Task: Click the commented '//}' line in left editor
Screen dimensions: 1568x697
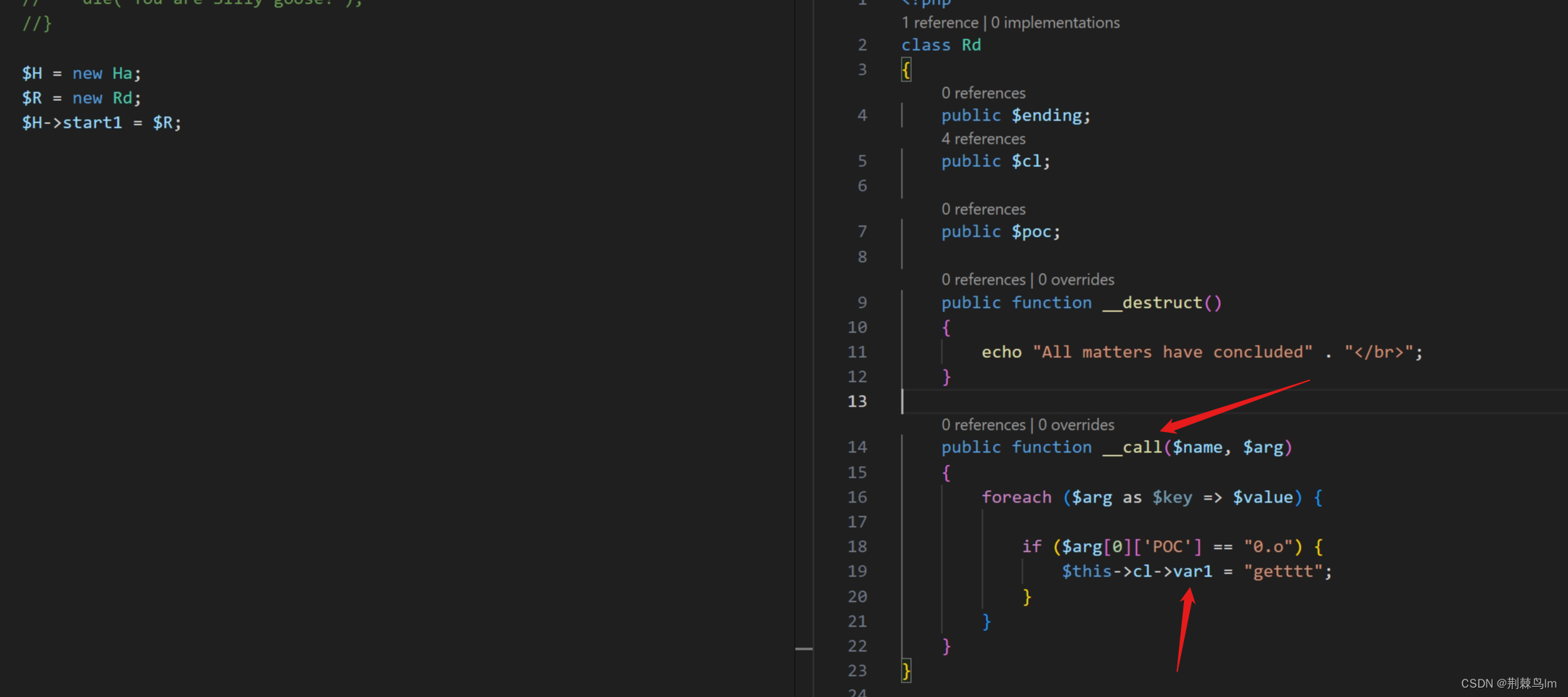Action: (37, 24)
